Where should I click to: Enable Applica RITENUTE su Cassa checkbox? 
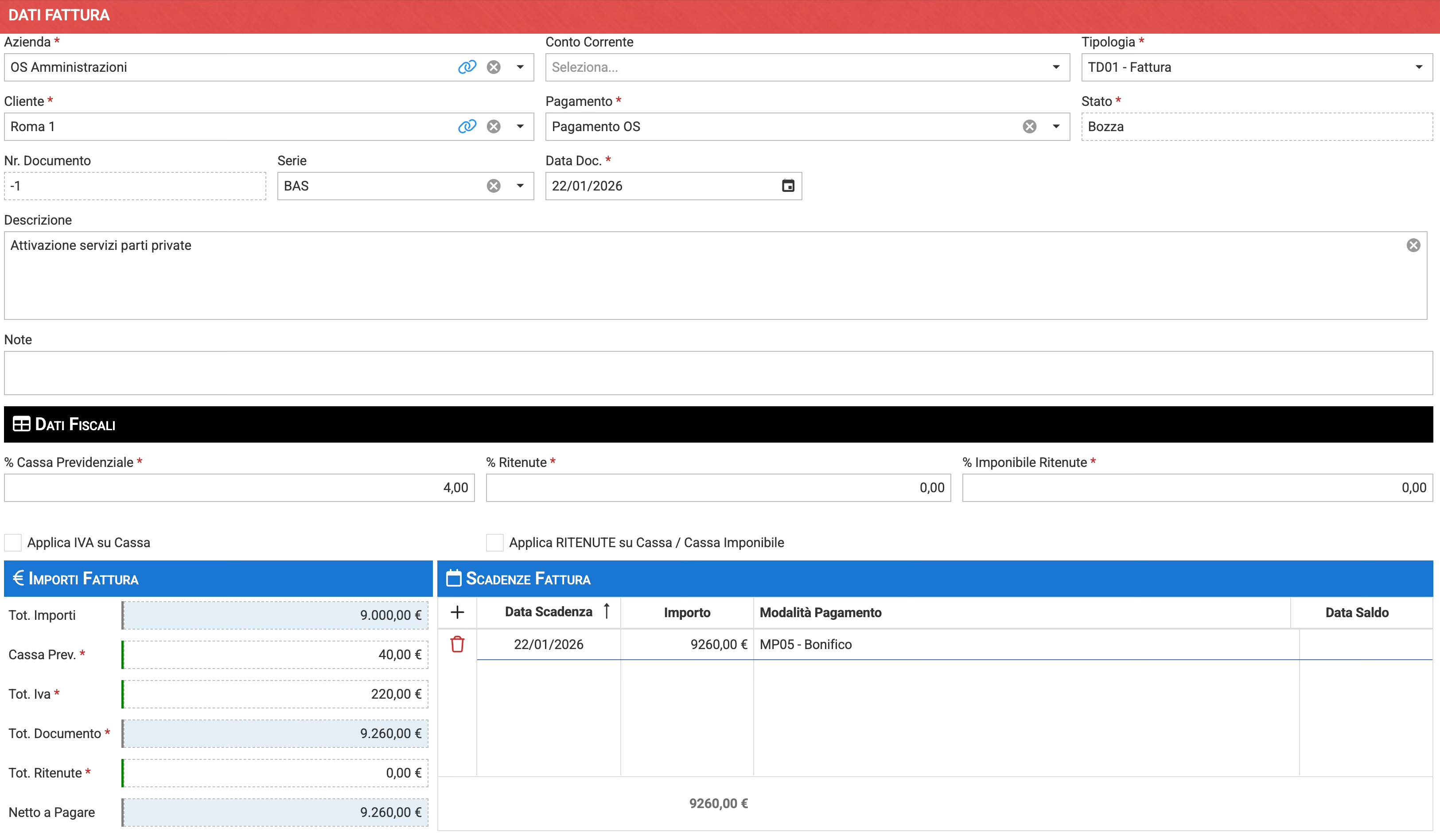(495, 542)
